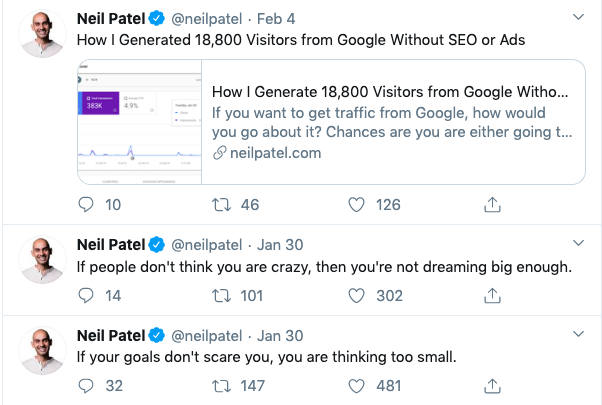Open Neil Patel's avatar on the first tweet

pos(43,34)
